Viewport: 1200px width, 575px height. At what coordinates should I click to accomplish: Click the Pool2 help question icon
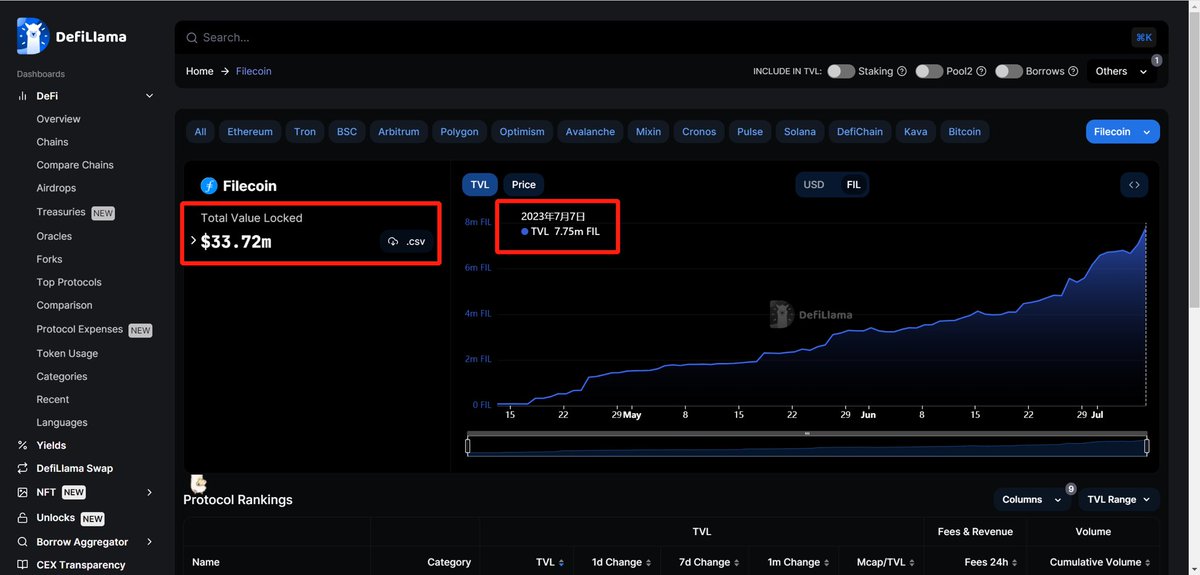[x=982, y=71]
